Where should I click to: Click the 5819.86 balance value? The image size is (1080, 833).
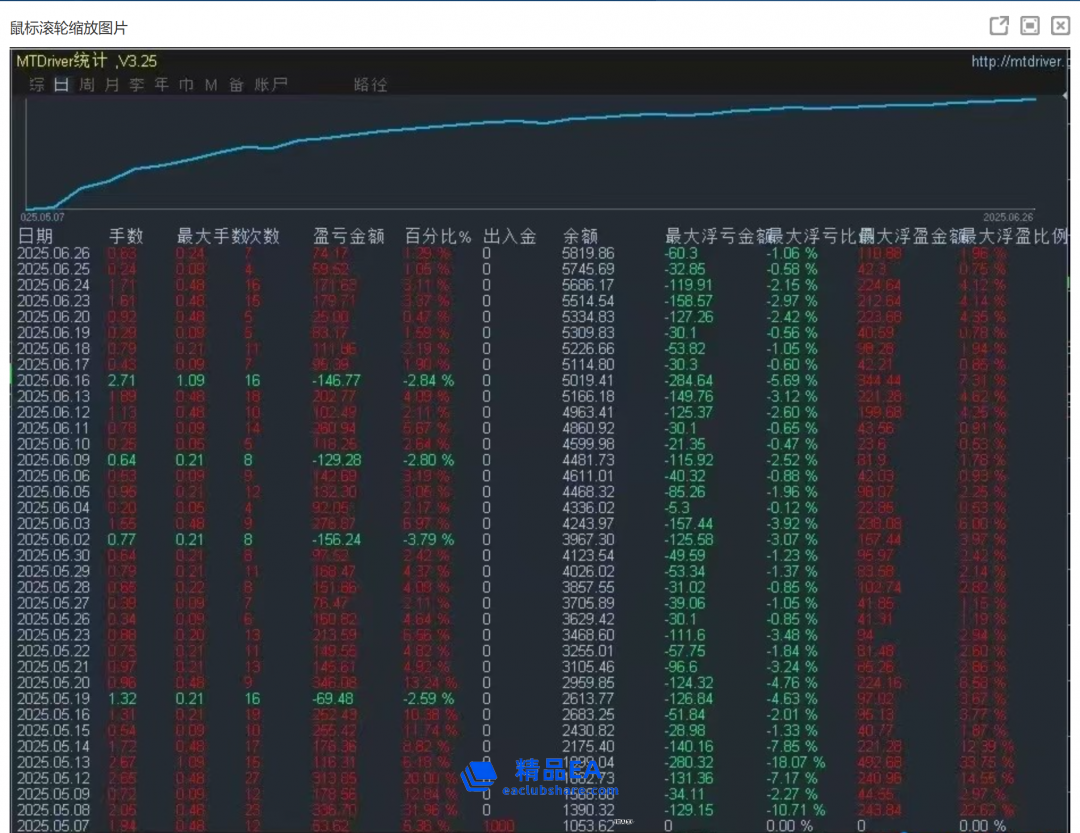[589, 253]
